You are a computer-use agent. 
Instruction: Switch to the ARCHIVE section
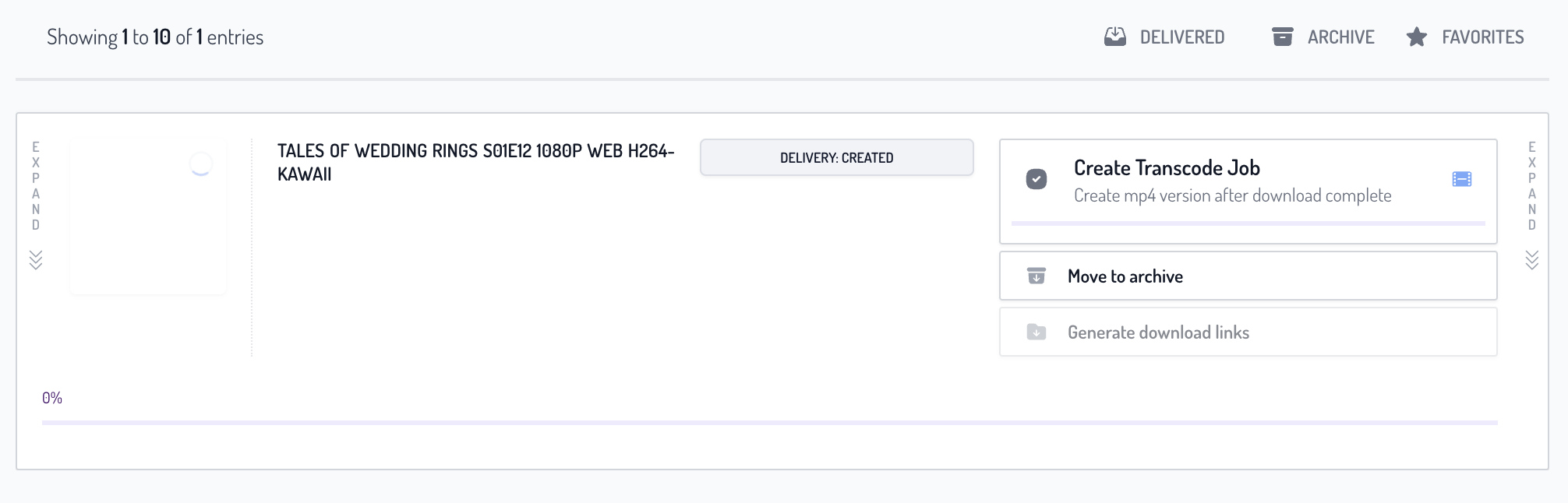(x=1323, y=36)
